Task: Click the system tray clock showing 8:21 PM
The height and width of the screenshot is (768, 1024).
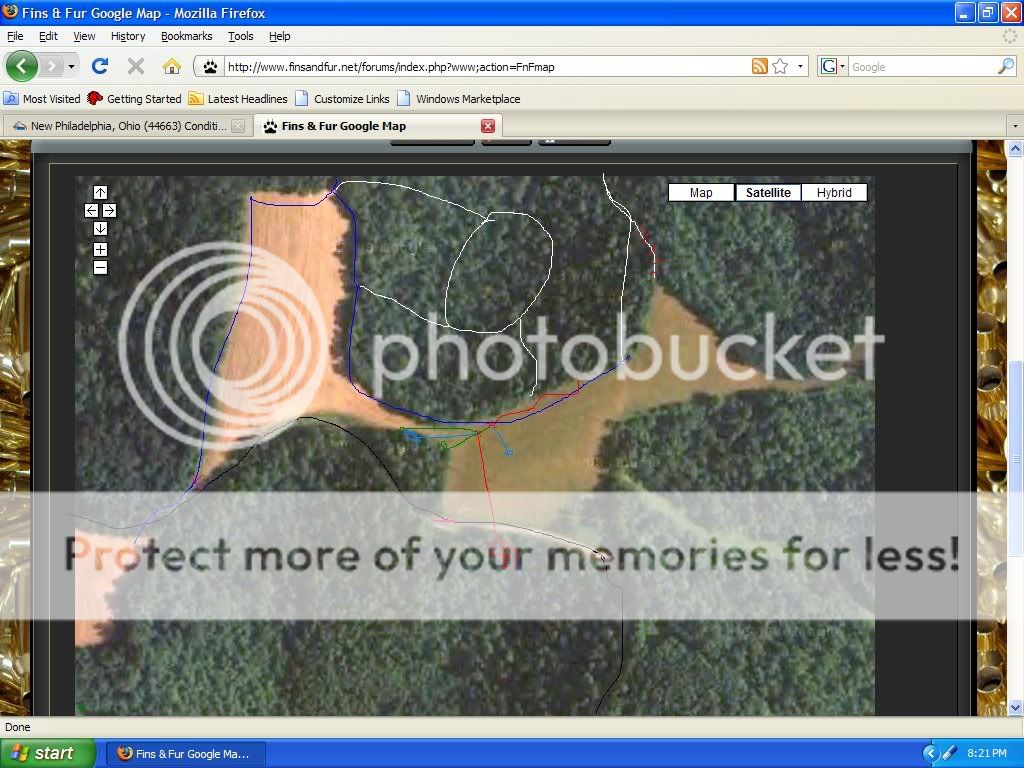Action: 986,754
